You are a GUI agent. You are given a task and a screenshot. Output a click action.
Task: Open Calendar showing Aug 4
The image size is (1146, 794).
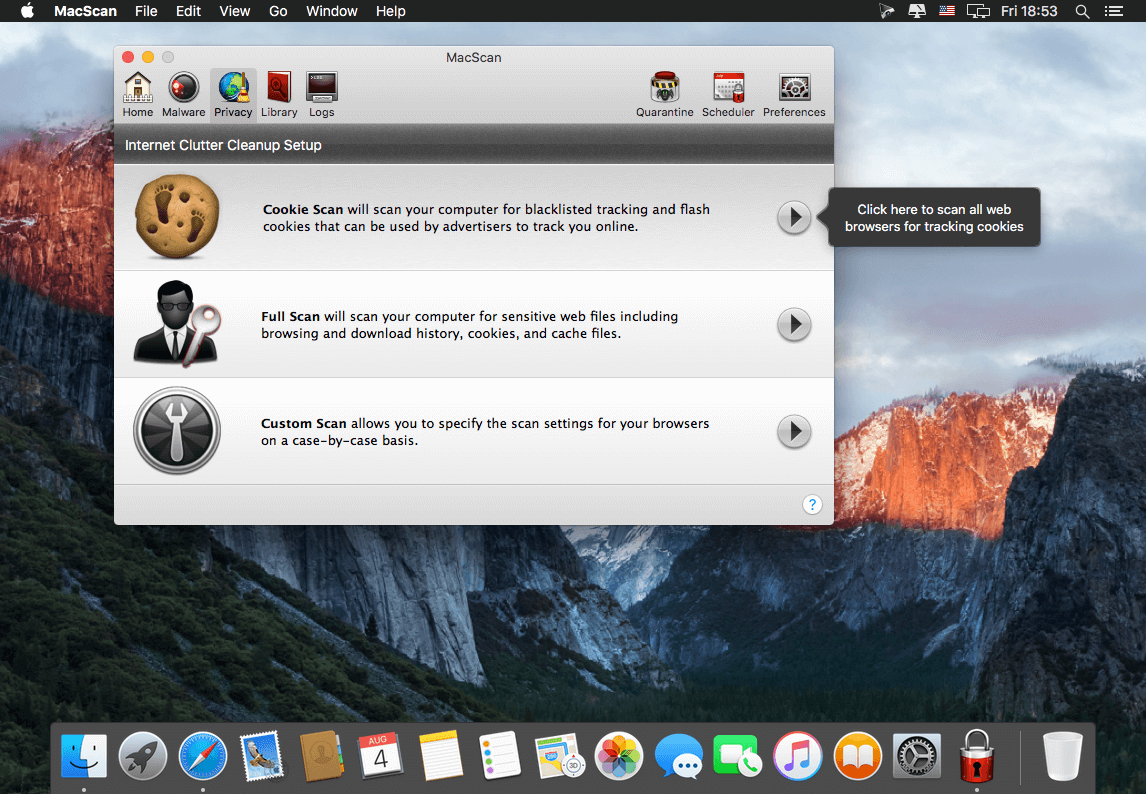(x=381, y=756)
